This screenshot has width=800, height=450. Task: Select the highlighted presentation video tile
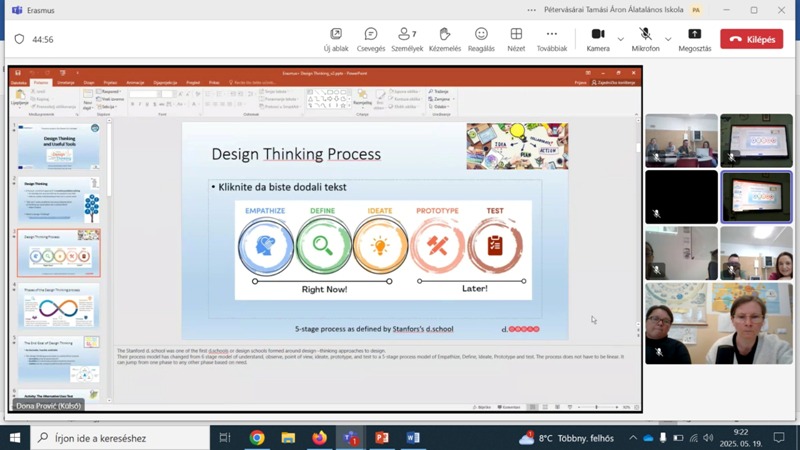pyautogui.click(x=756, y=196)
